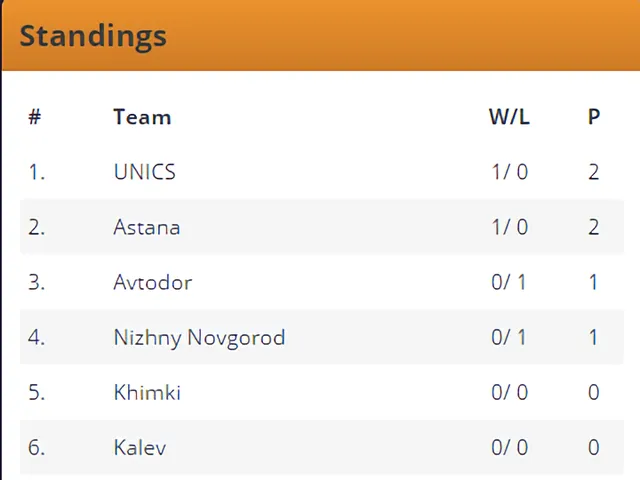Open the Astana team page
The image size is (640, 480).
tap(147, 227)
